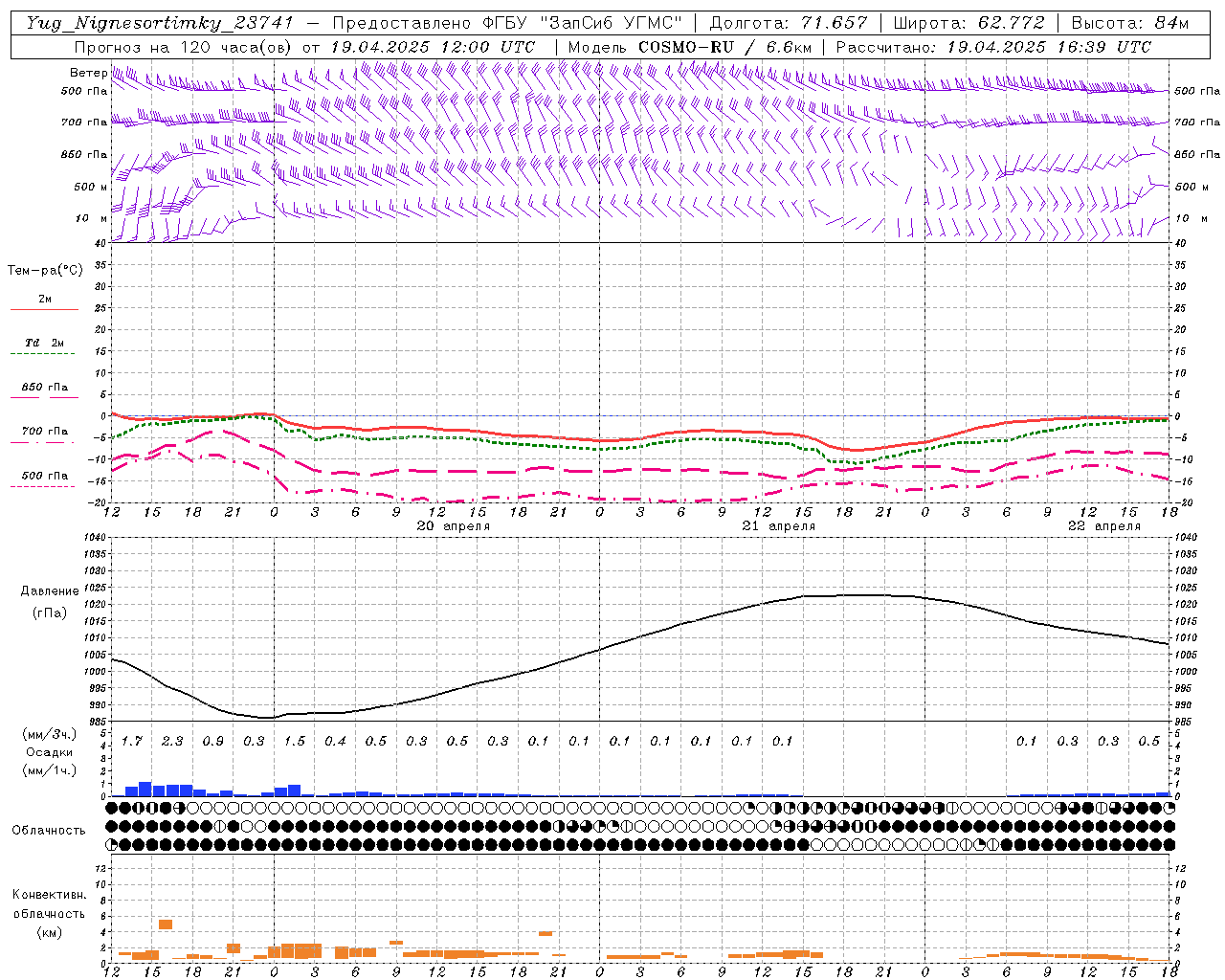Click the 20 апреля date label
The height and width of the screenshot is (980, 1225).
point(453,526)
